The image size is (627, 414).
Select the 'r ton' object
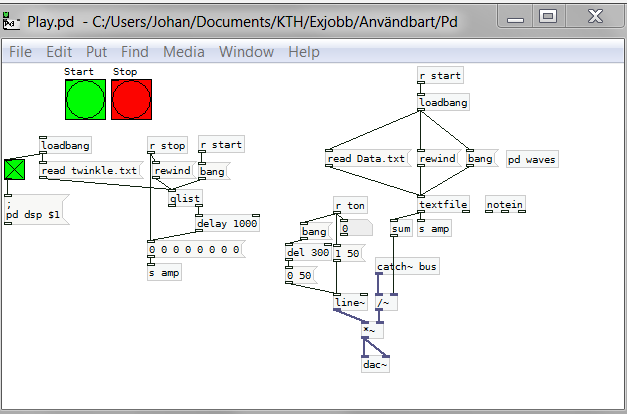point(350,205)
